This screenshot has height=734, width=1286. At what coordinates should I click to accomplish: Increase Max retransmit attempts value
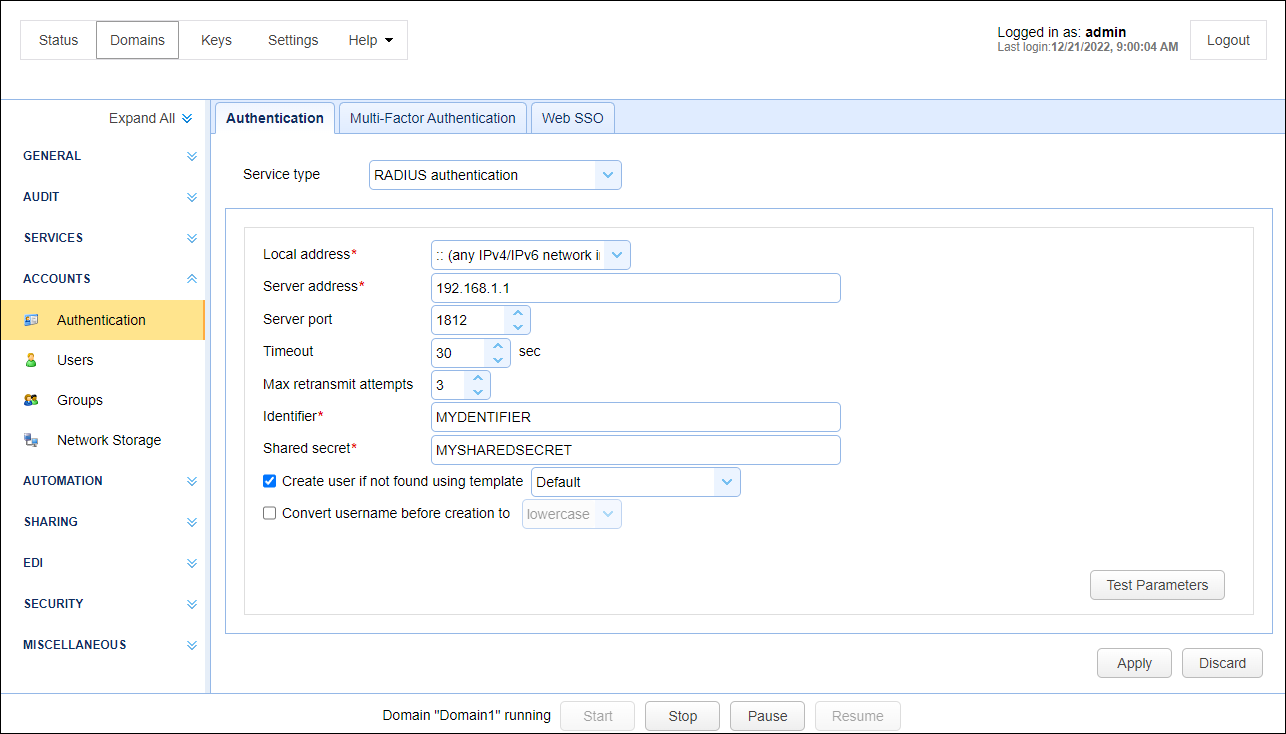pos(477,378)
